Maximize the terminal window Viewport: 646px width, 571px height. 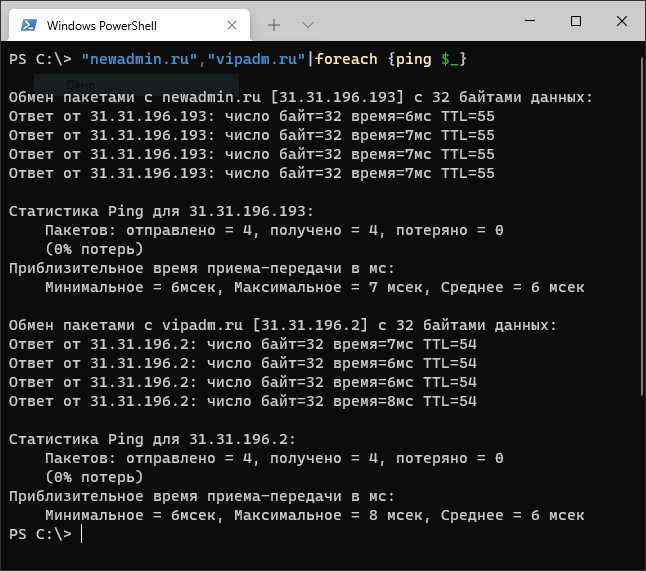pos(576,21)
